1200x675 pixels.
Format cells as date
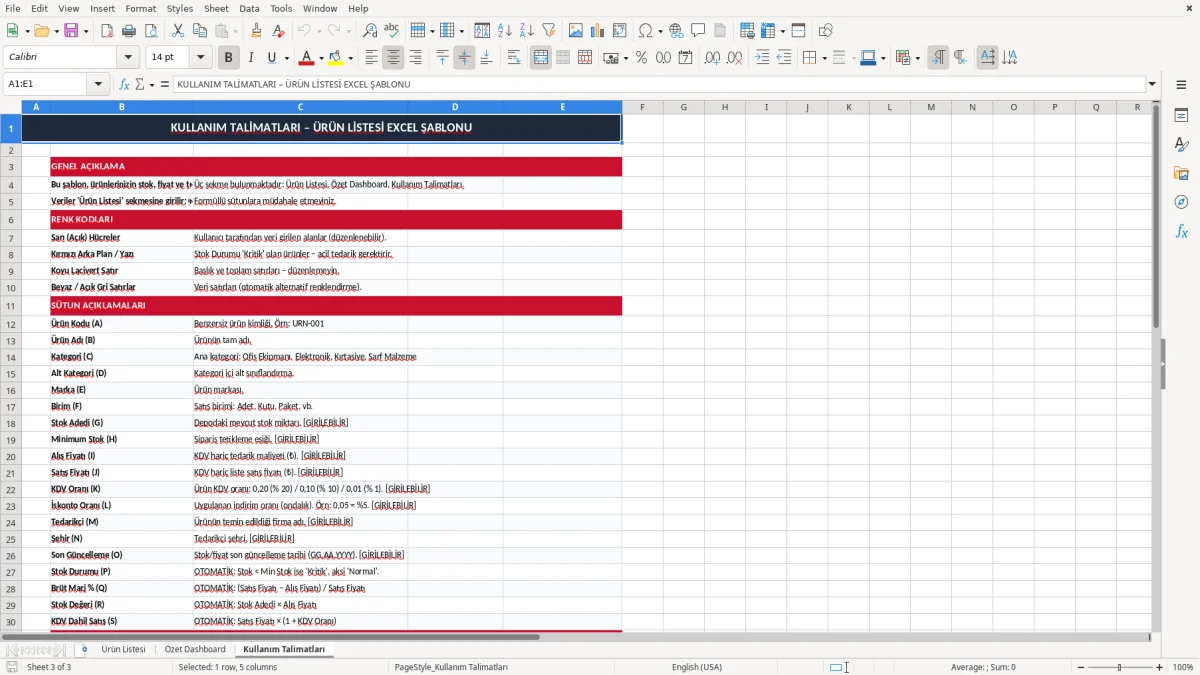[x=685, y=58]
